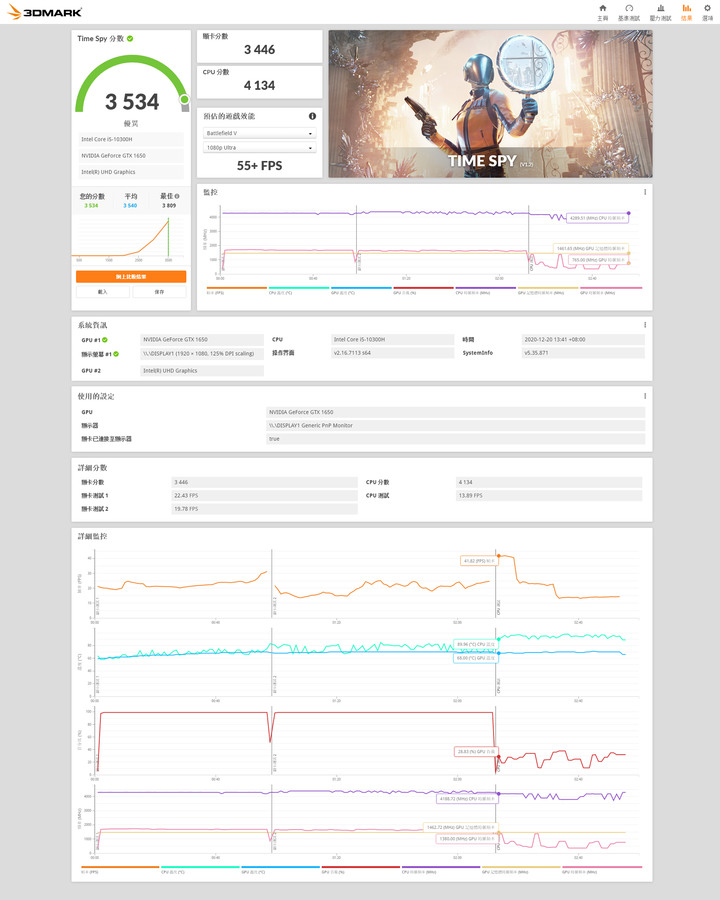720x900 pixels.
Task: Click the SystemInfo v5.35.871 field
Action: coord(583,353)
